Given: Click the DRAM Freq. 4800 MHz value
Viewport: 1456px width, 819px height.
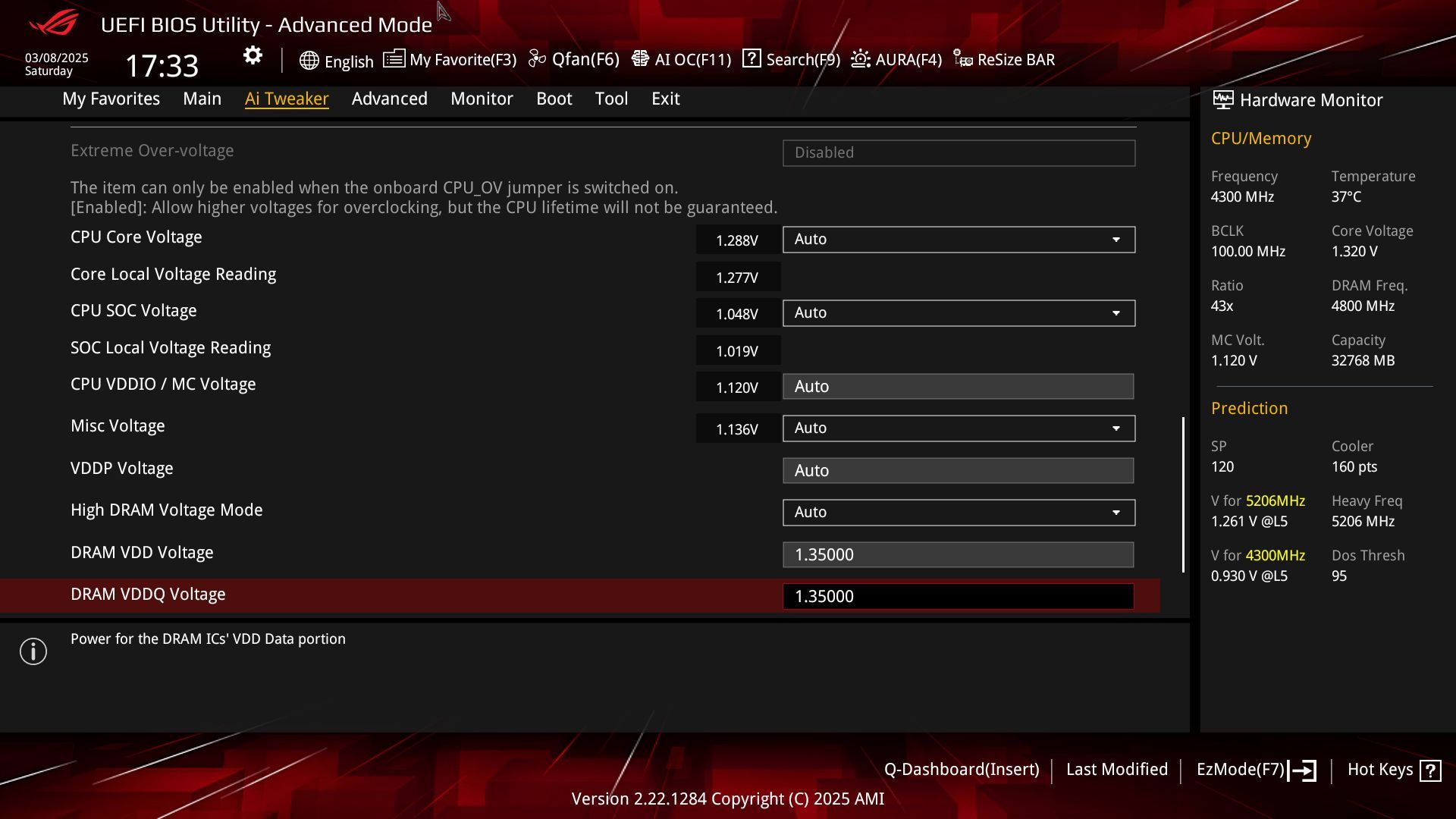Looking at the screenshot, I should point(1363,306).
